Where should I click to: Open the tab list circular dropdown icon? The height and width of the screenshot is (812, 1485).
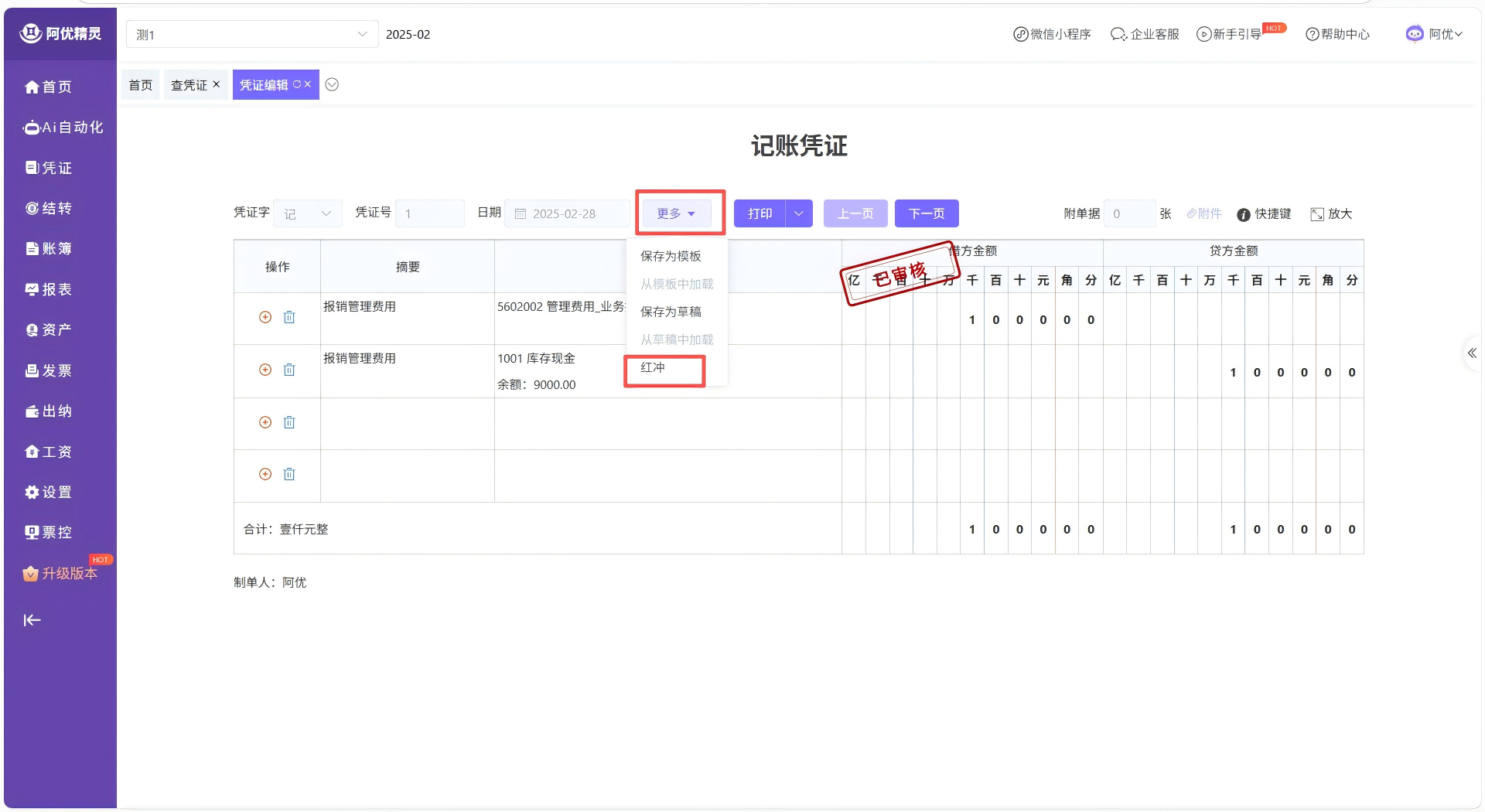pyautogui.click(x=332, y=85)
